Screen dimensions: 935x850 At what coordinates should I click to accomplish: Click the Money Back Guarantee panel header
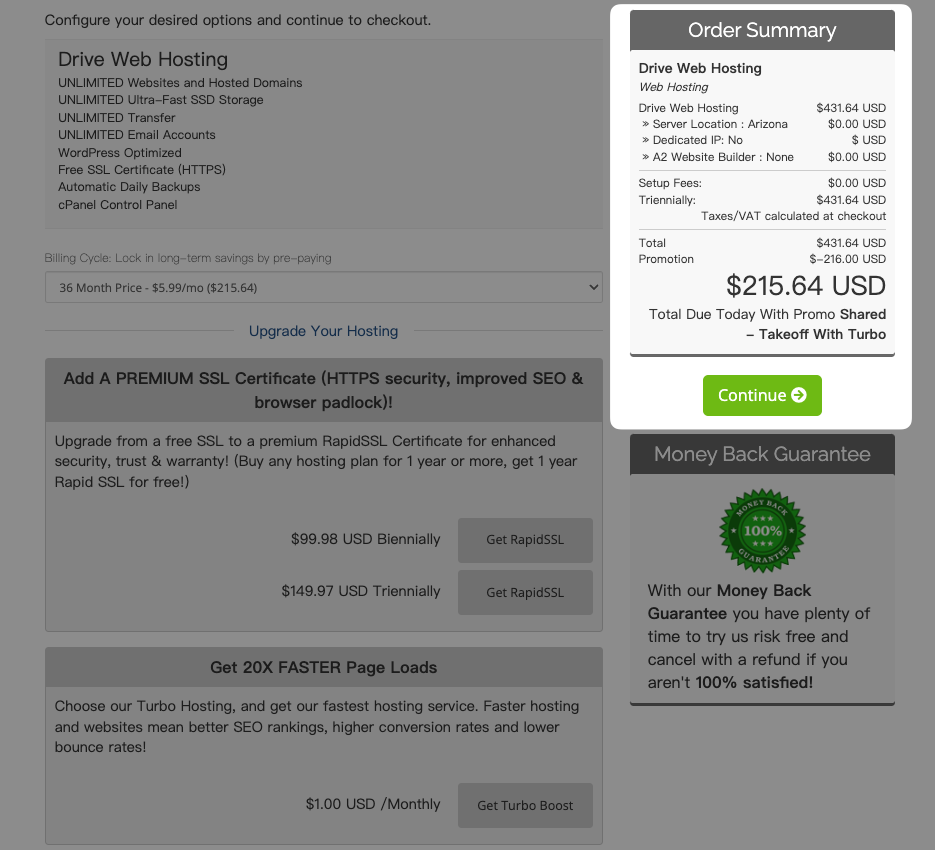coord(762,454)
